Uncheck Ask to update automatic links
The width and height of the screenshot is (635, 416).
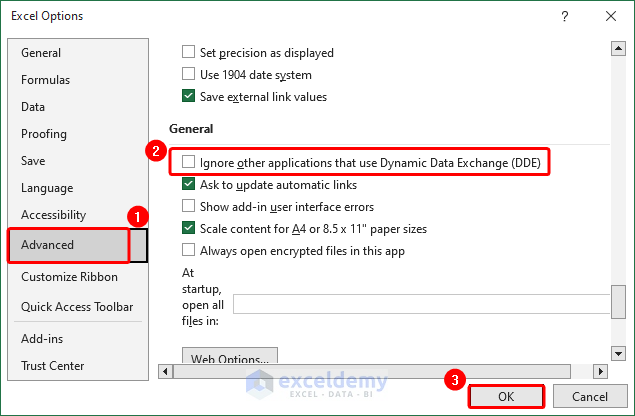pyautogui.click(x=188, y=184)
